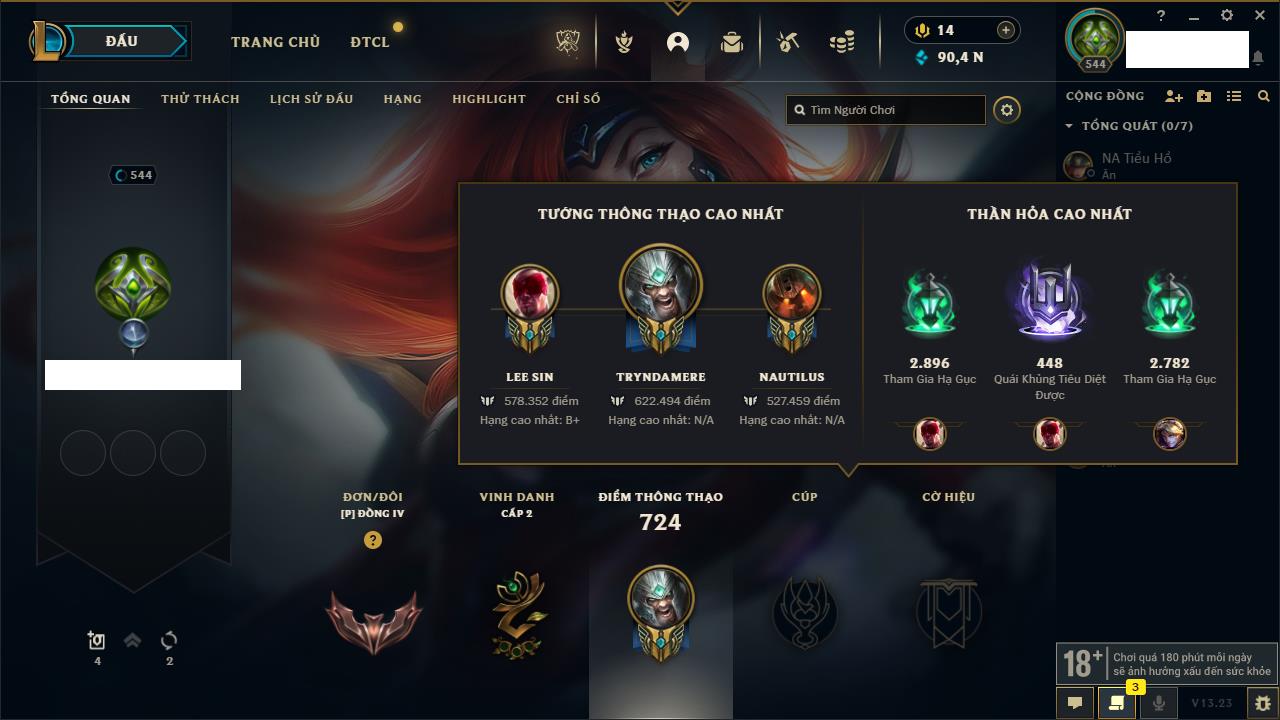
Task: Switch to the LỊCH SỬ ĐẤU tab
Action: (311, 99)
